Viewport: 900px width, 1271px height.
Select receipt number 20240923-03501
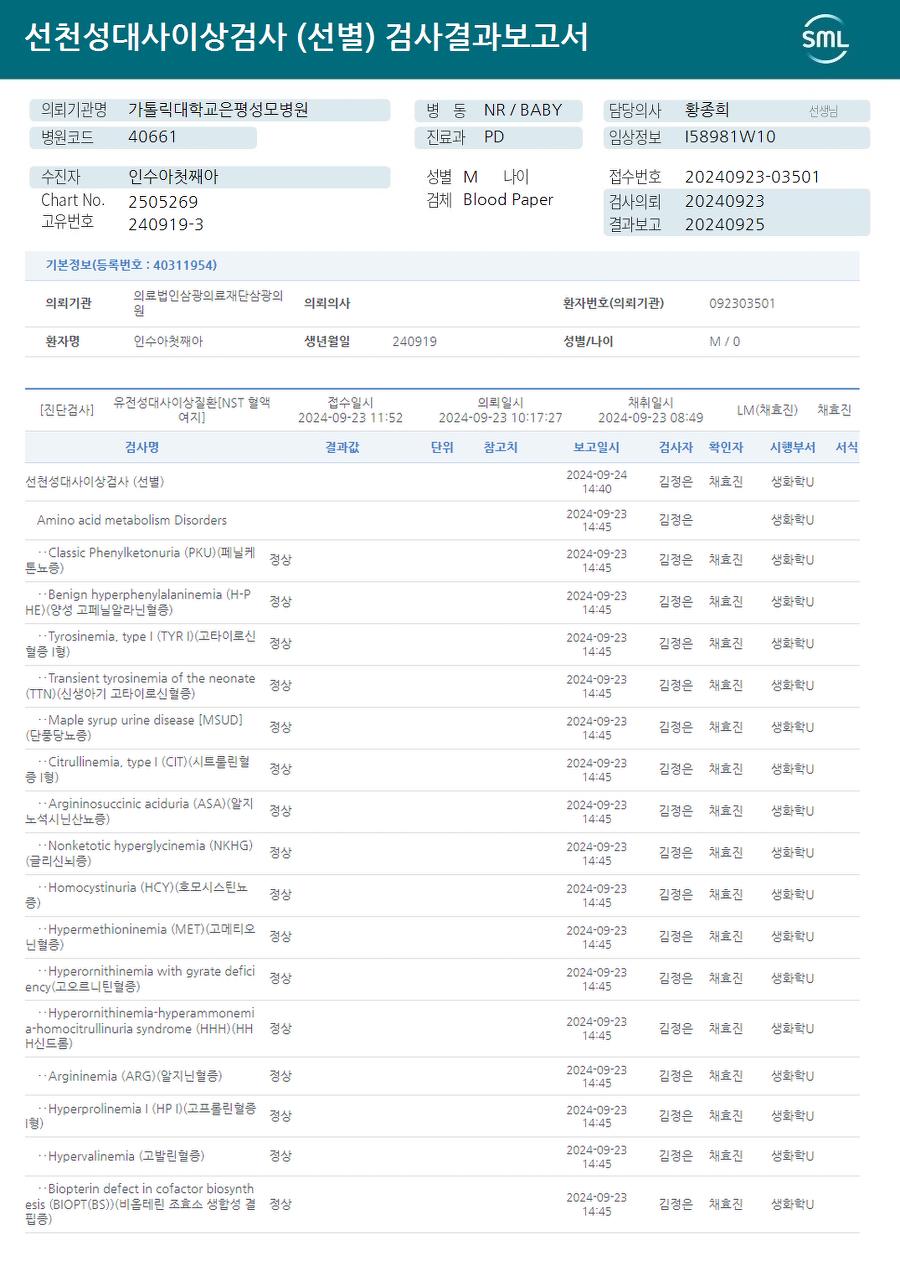click(x=752, y=177)
